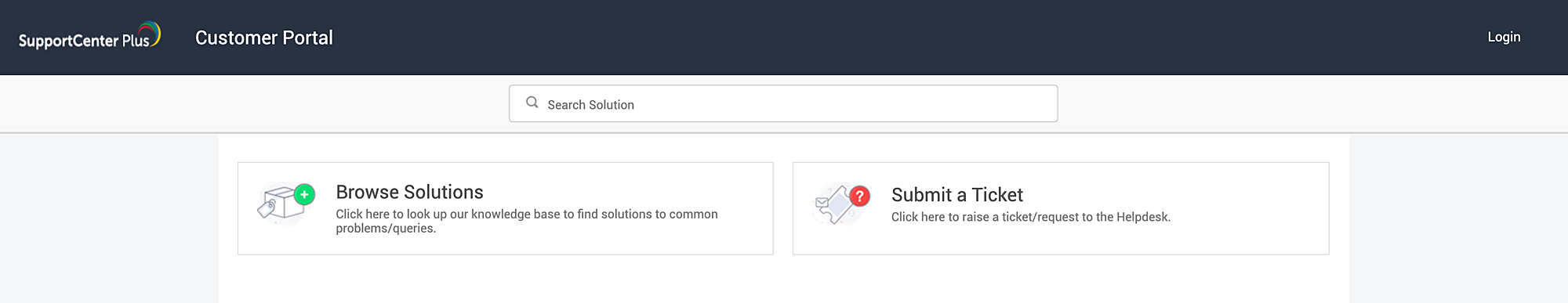This screenshot has width=1568, height=303.
Task: Click the SupportCenter Plus logo
Action: [89, 36]
